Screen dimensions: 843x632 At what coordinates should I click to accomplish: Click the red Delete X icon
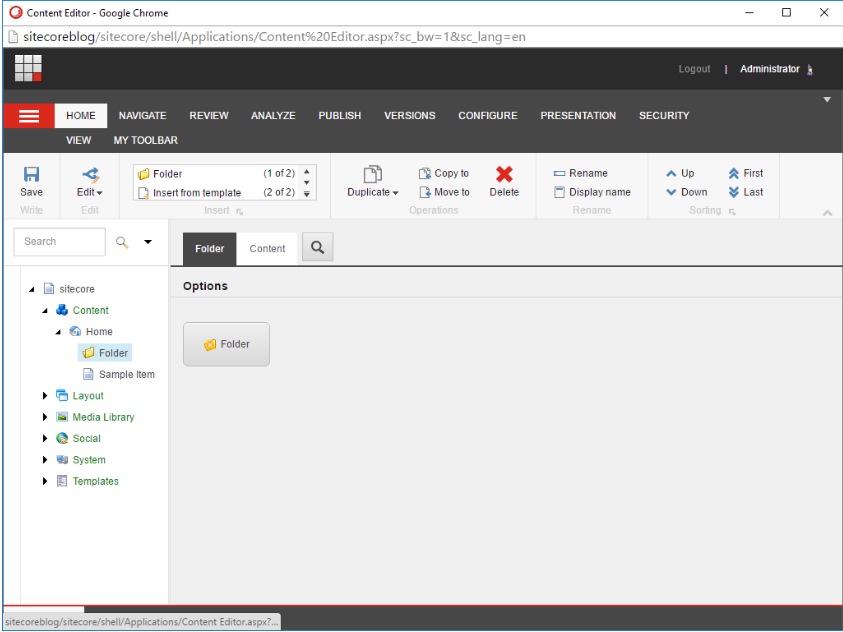[504, 174]
